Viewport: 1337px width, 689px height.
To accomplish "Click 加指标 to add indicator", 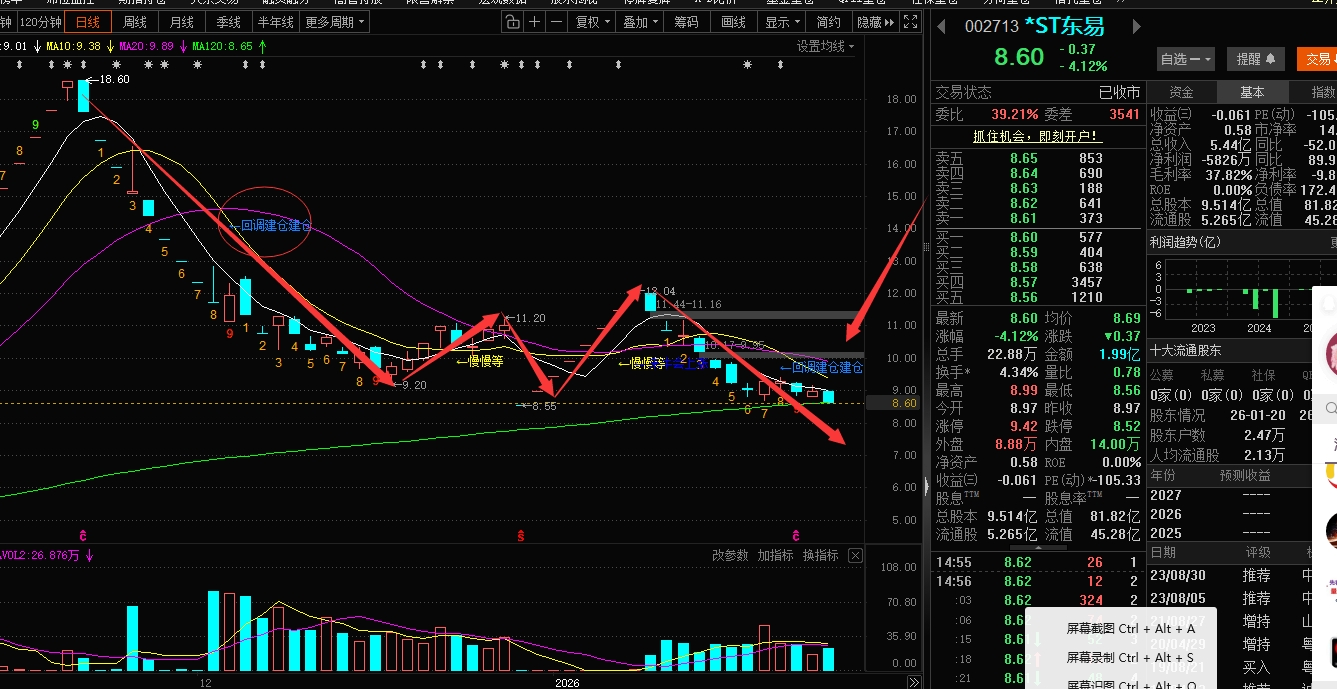I will pyautogui.click(x=775, y=555).
